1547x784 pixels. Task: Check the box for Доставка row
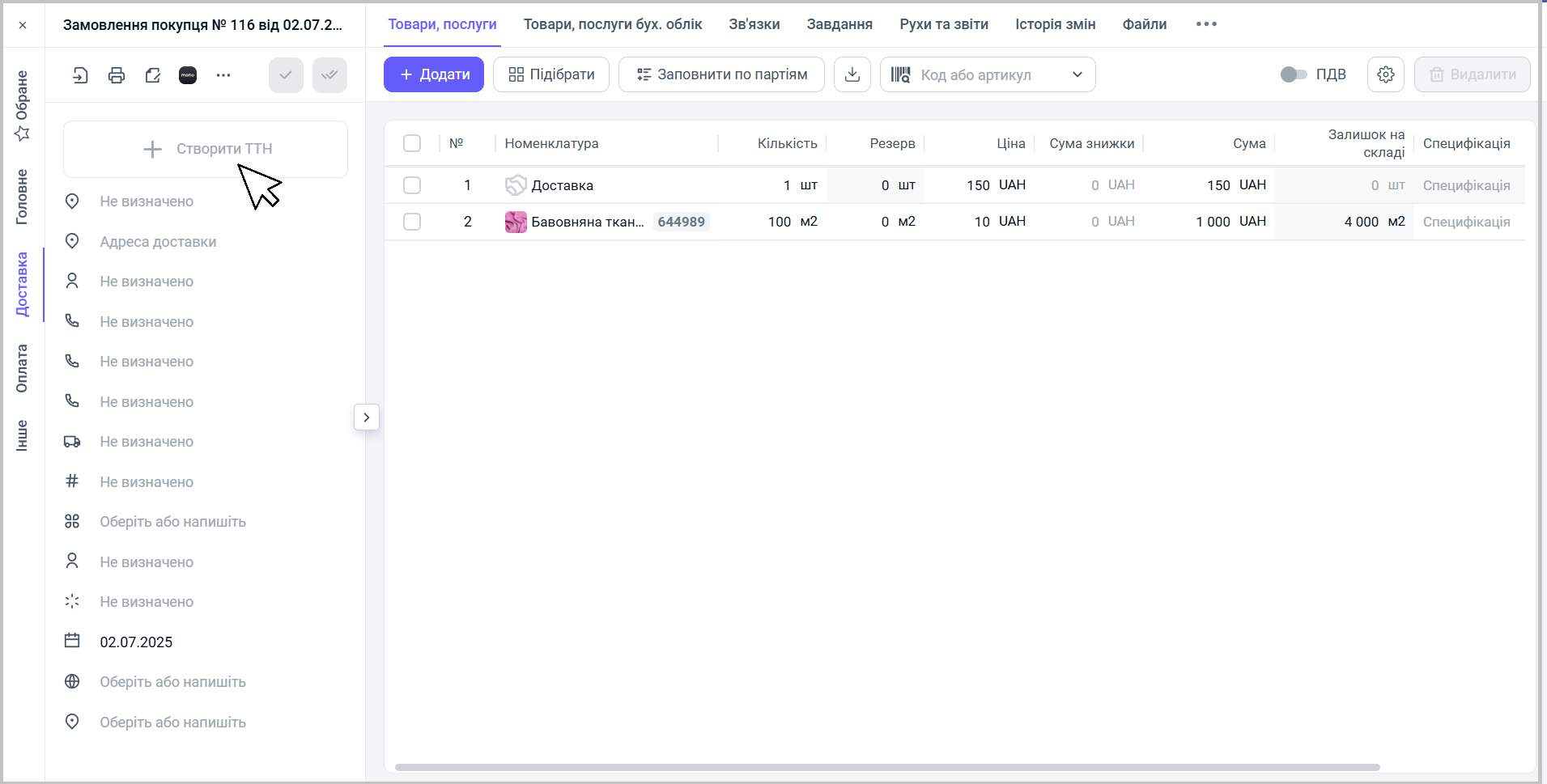click(x=412, y=185)
